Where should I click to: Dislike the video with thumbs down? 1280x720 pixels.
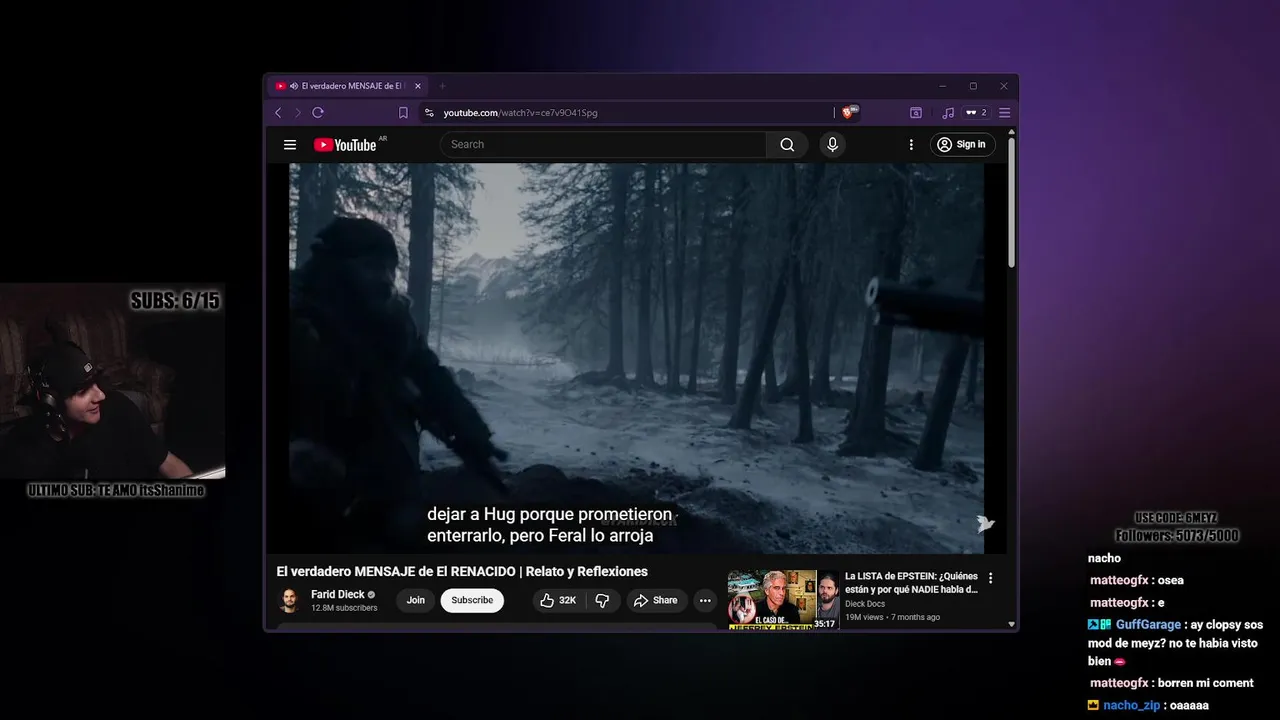point(602,600)
